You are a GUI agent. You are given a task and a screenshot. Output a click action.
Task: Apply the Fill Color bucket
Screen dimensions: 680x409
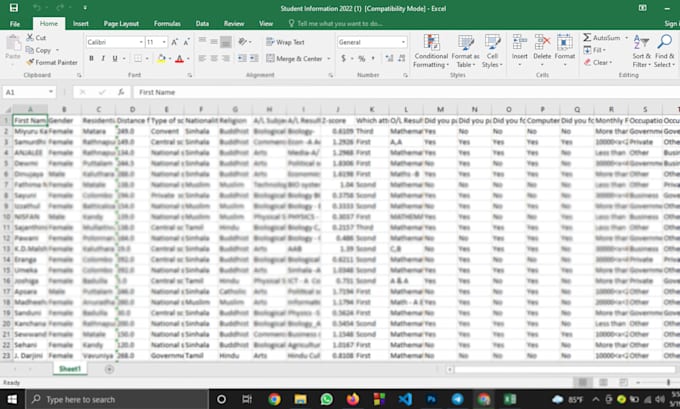tap(161, 59)
